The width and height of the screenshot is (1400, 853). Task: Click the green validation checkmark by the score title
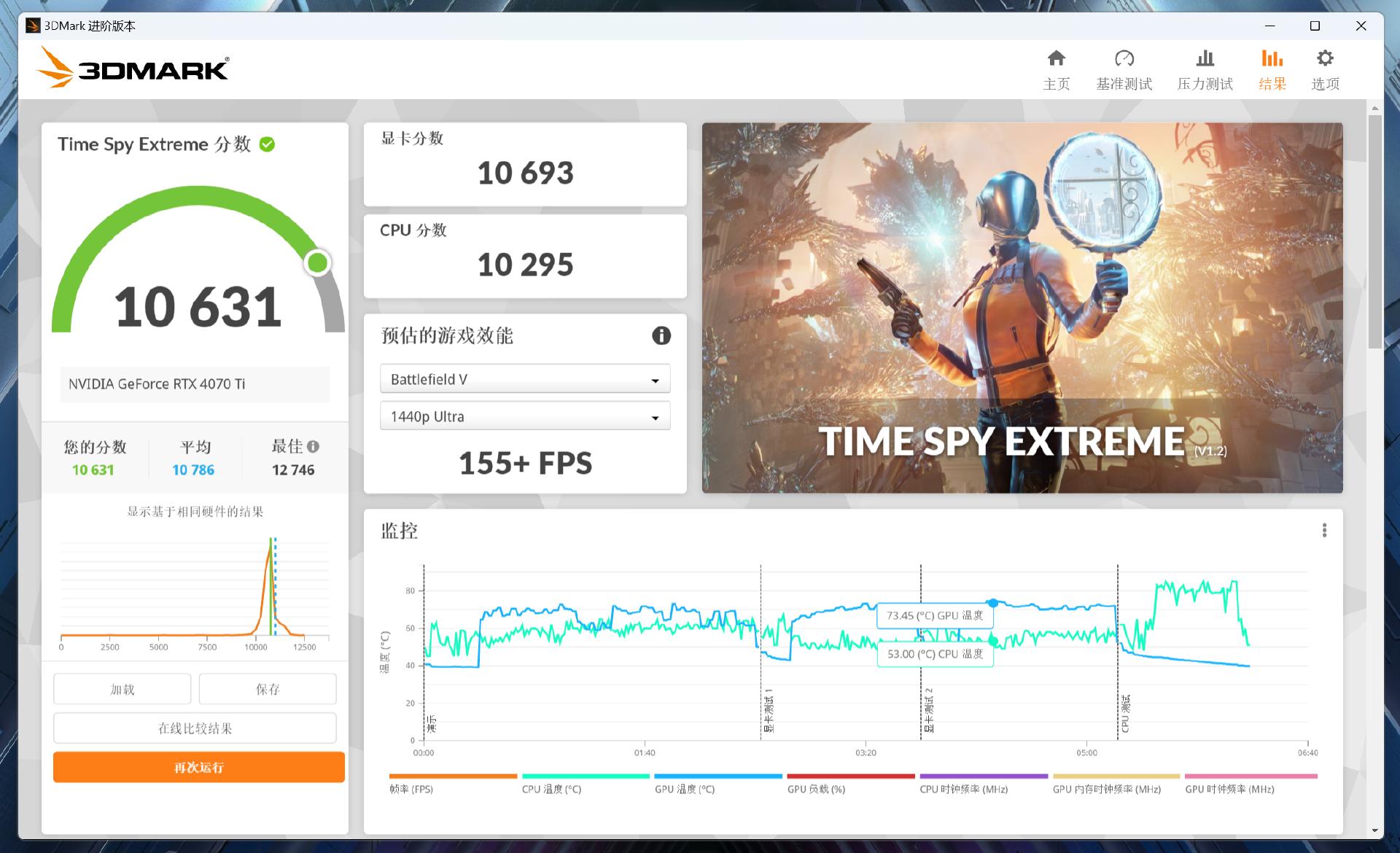click(x=268, y=144)
